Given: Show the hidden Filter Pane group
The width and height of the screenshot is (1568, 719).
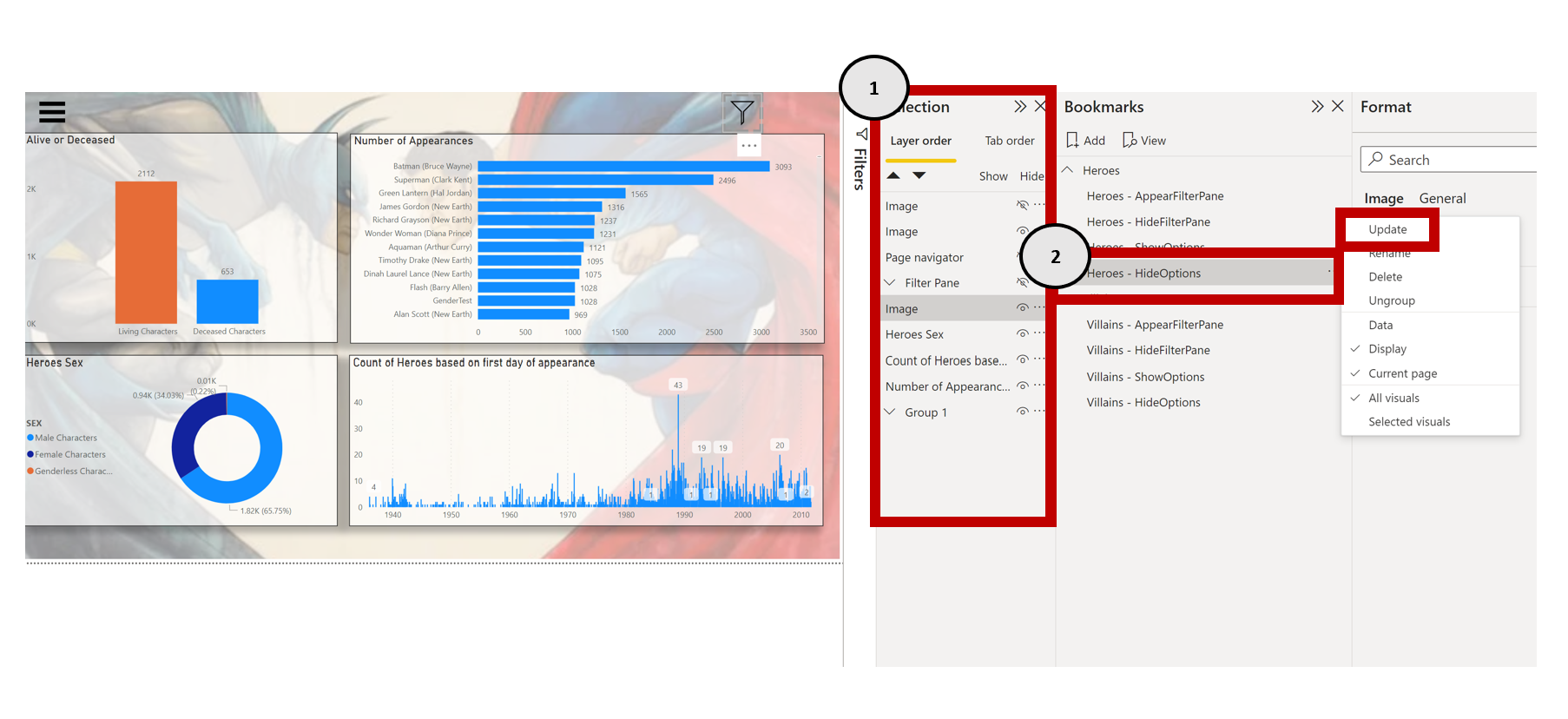Looking at the screenshot, I should [x=1023, y=282].
